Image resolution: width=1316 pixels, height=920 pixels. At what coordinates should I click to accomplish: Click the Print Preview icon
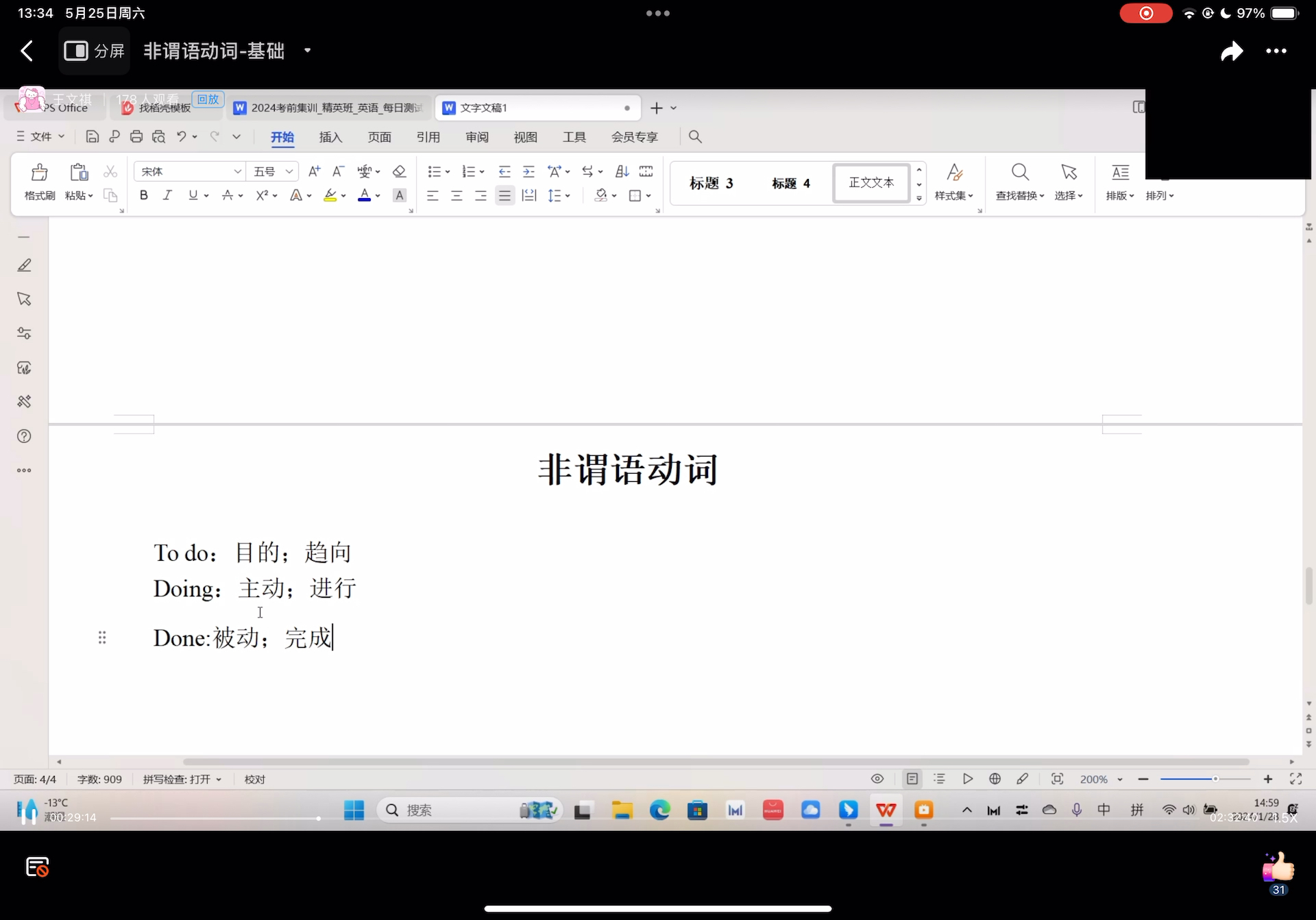158,136
